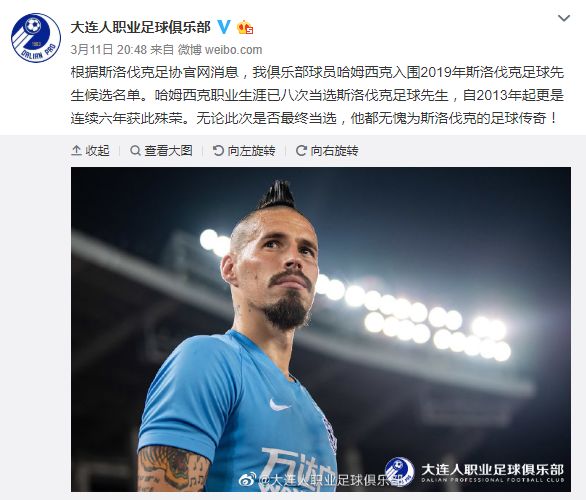This screenshot has height=500, width=586.
Task: Click the club logo watermark in photo corner
Action: click(x=399, y=472)
